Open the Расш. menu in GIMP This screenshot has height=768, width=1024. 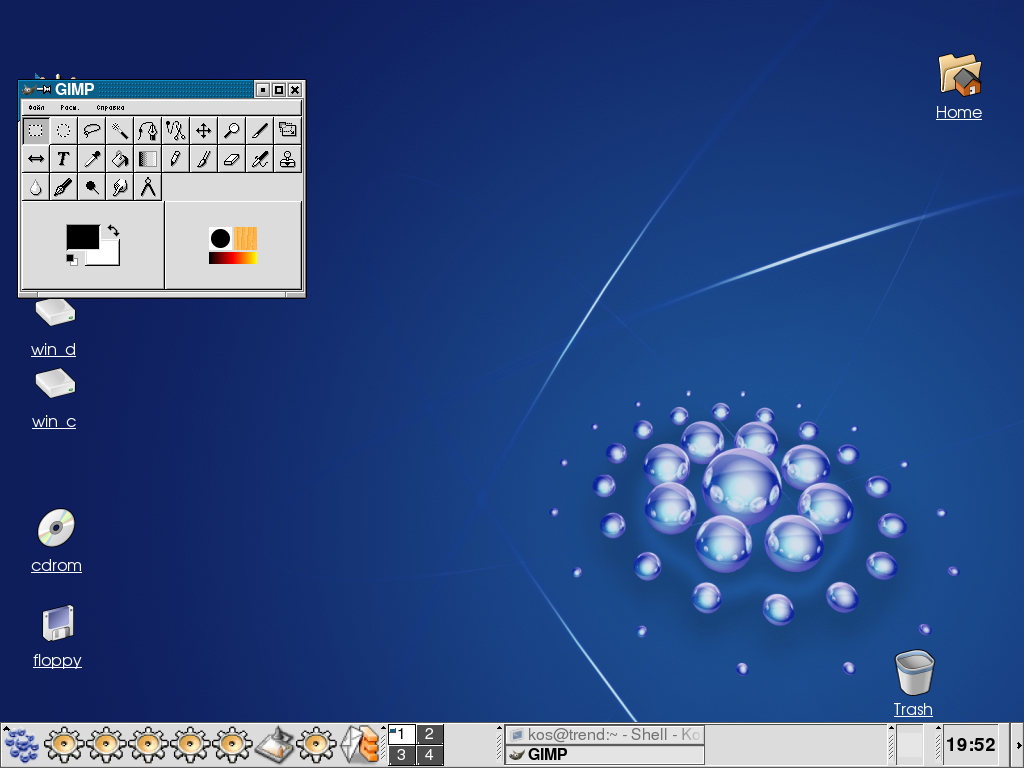pos(70,108)
